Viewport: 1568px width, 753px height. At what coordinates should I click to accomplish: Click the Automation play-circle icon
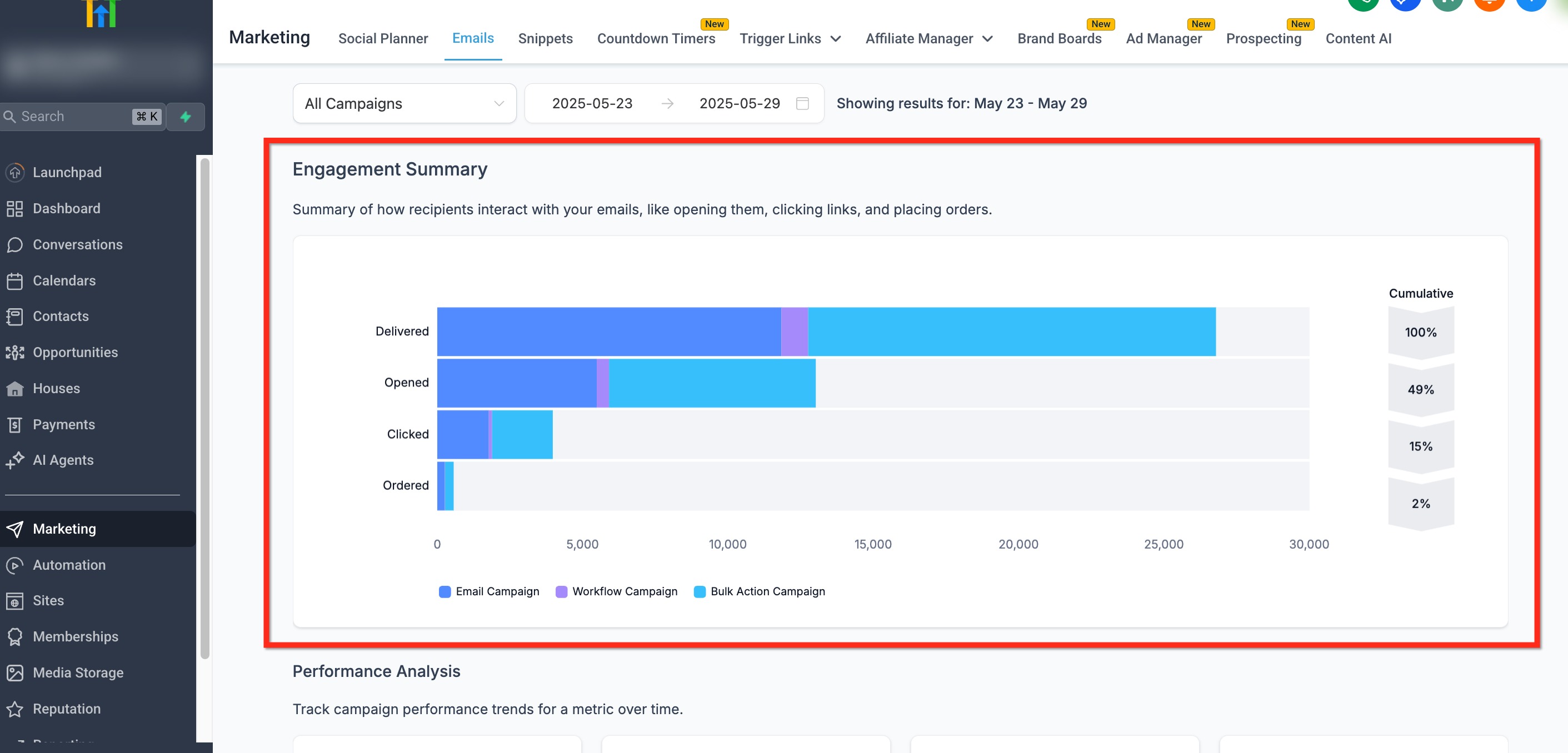click(14, 565)
